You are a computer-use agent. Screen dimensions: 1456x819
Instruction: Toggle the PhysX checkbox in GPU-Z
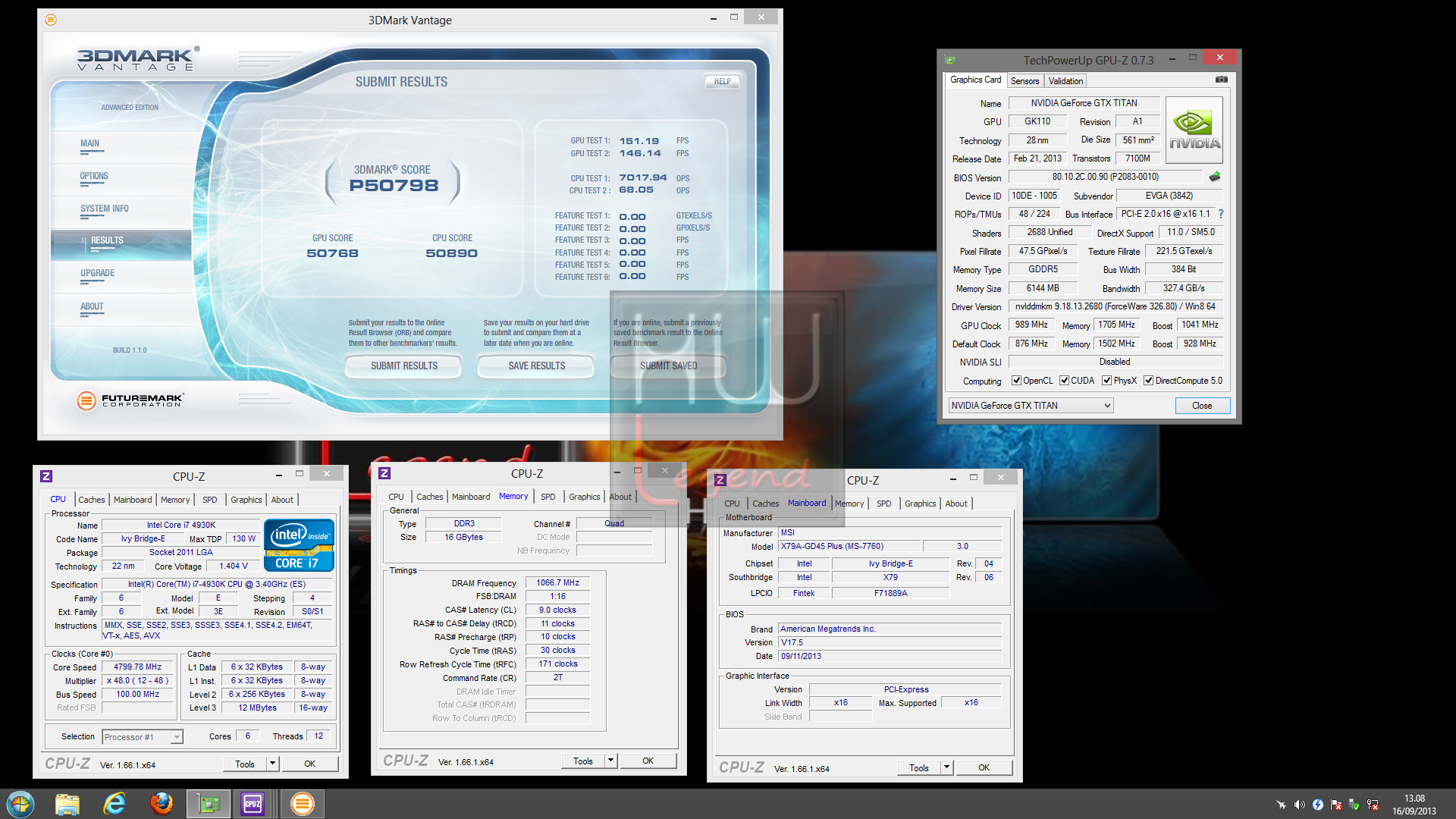click(x=1106, y=381)
